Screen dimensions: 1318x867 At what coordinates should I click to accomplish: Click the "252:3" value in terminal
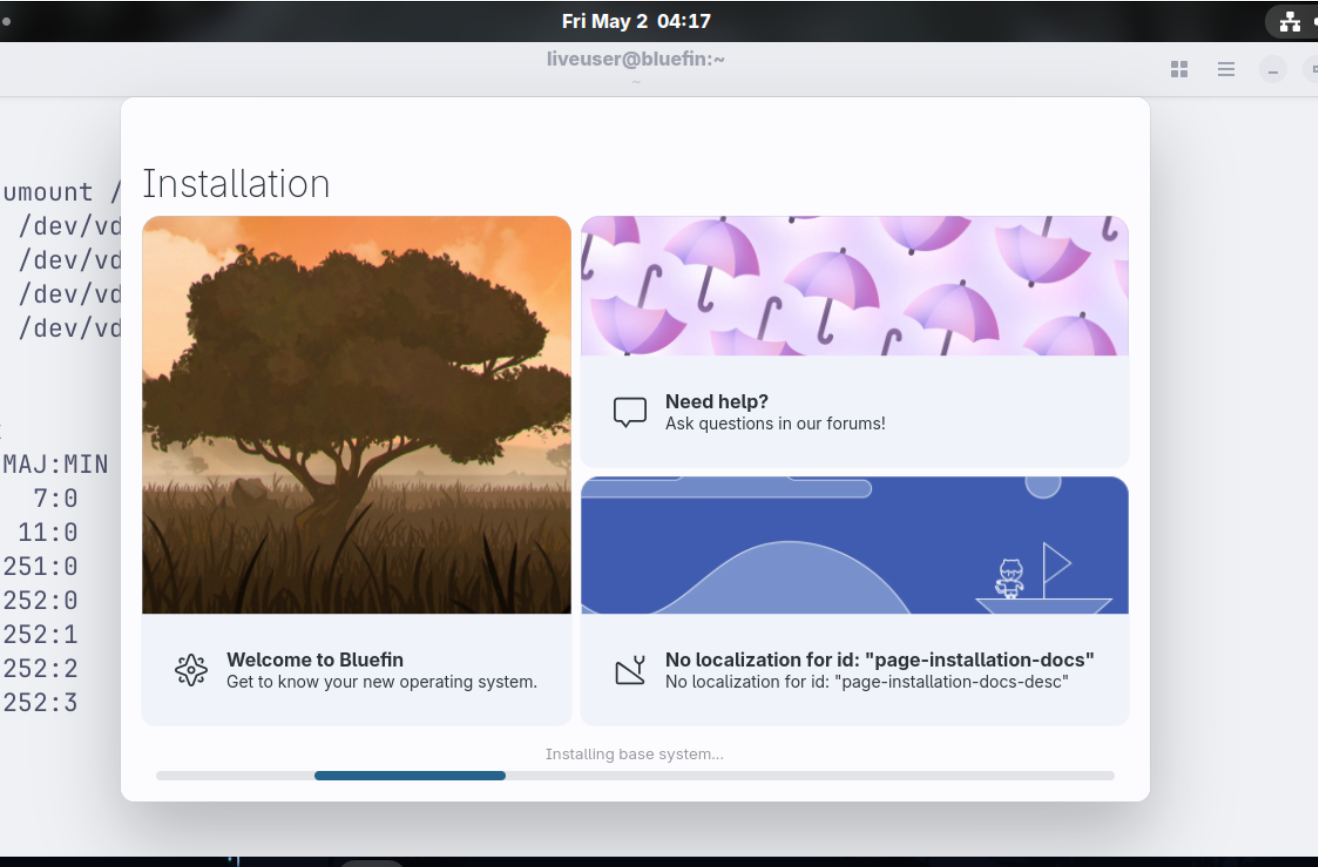pyautogui.click(x=40, y=702)
